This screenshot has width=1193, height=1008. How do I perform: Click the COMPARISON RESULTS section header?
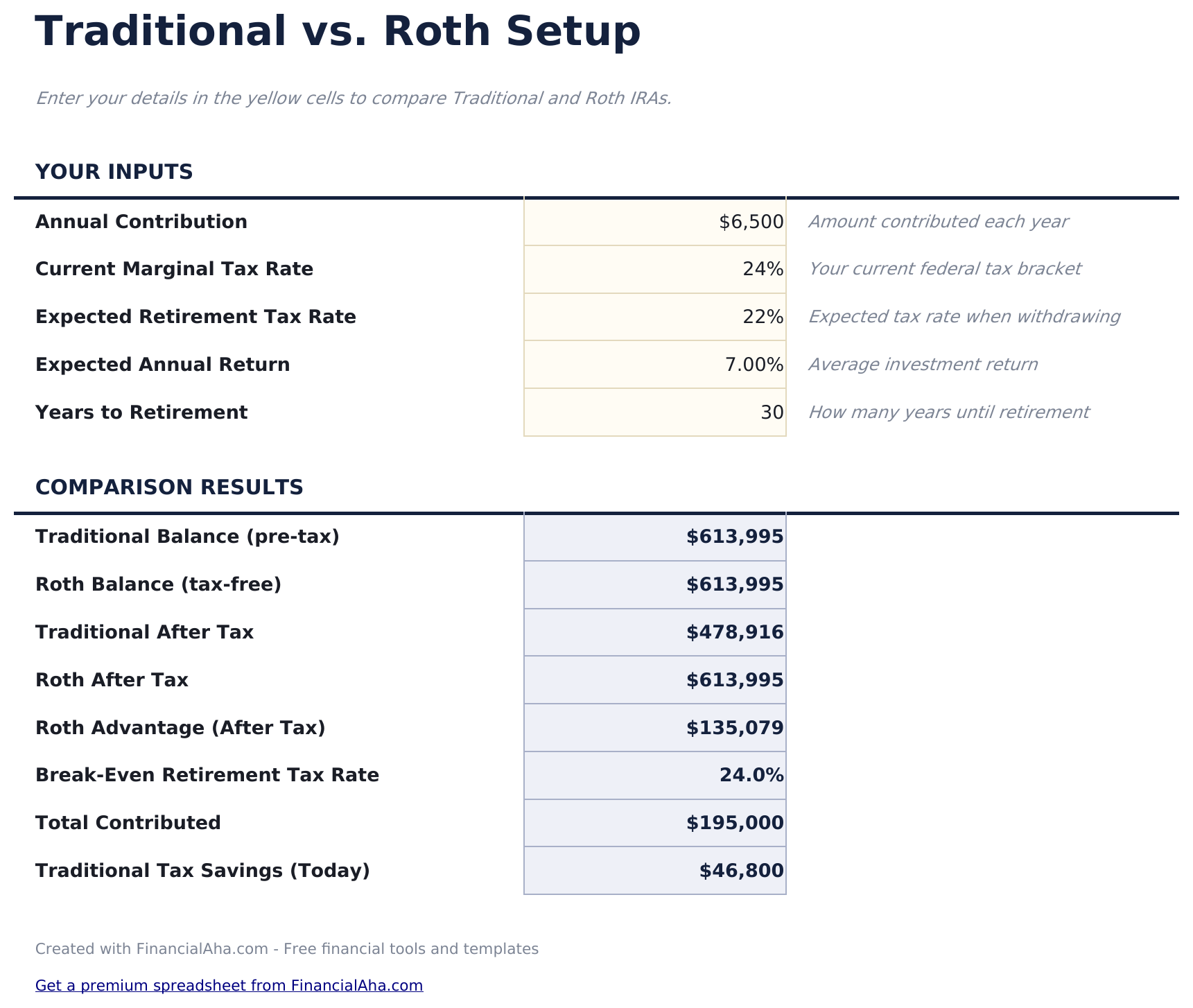tap(169, 487)
